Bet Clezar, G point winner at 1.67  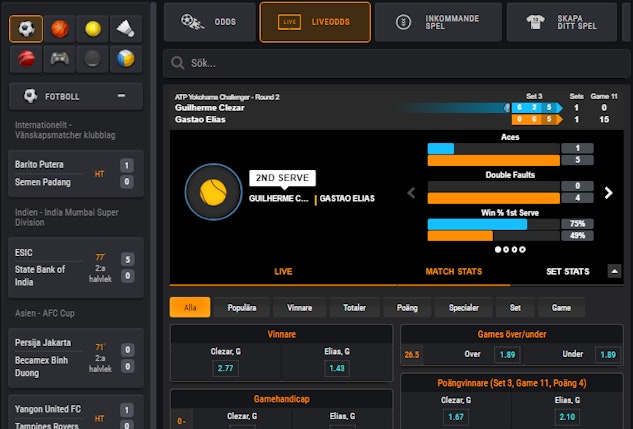456,417
